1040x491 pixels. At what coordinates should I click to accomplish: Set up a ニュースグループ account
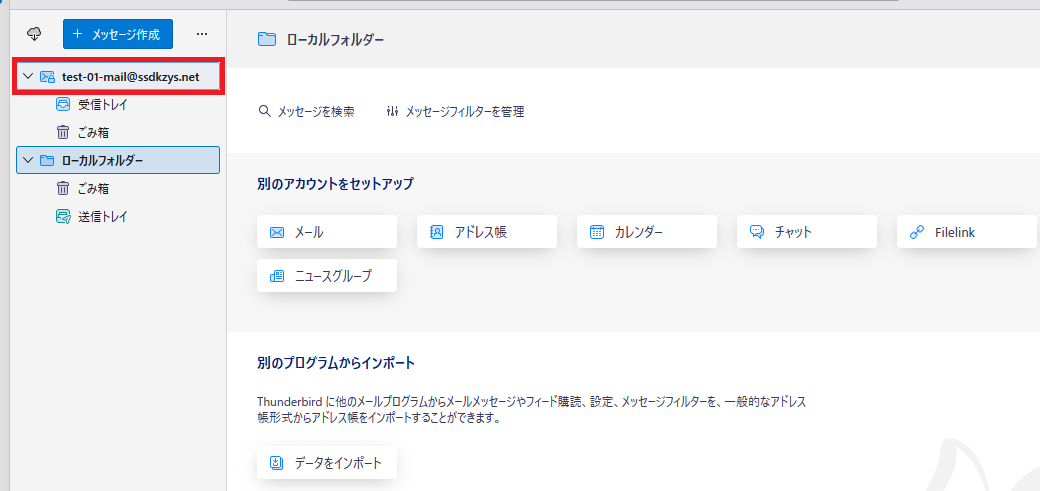pyautogui.click(x=327, y=276)
